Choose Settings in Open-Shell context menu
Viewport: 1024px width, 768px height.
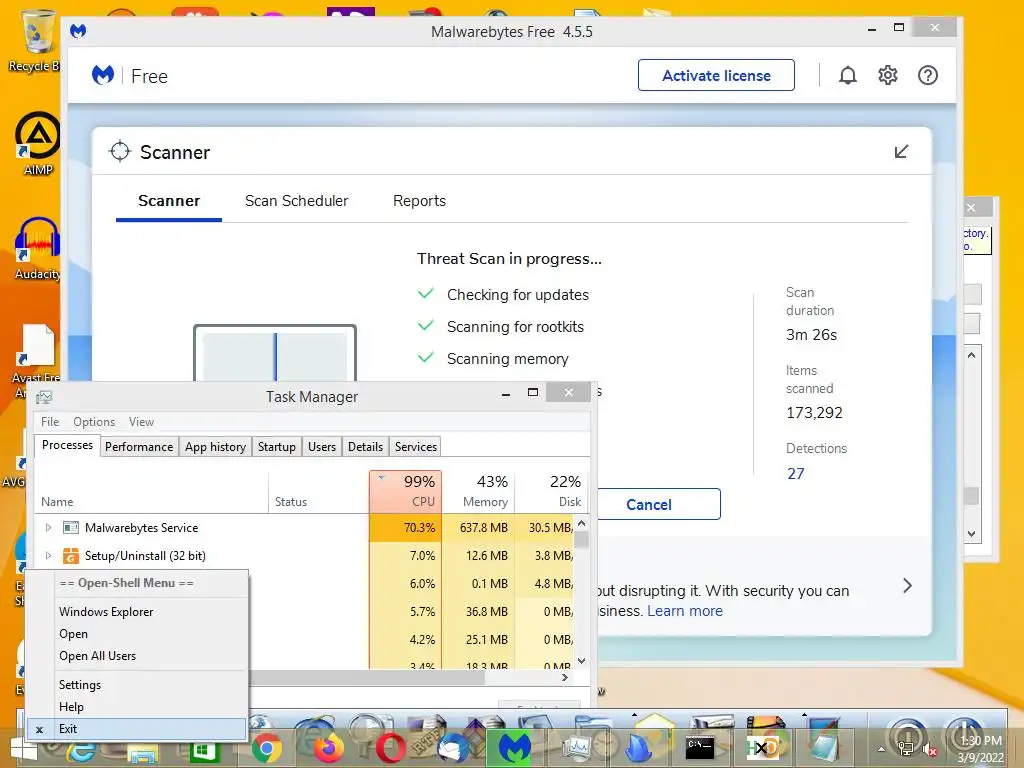[137, 685]
